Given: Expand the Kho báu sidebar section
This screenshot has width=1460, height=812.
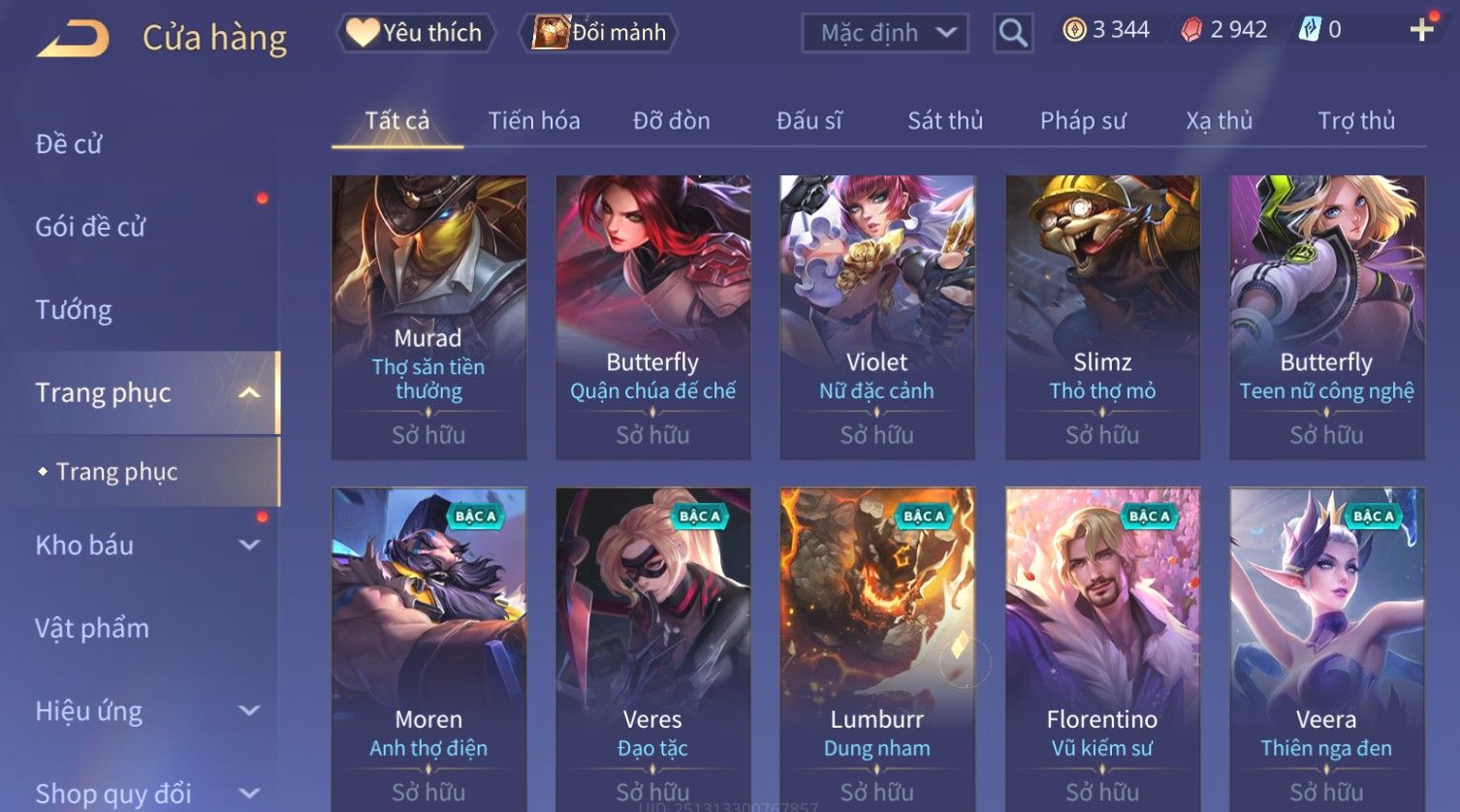Looking at the screenshot, I should coord(249,545).
